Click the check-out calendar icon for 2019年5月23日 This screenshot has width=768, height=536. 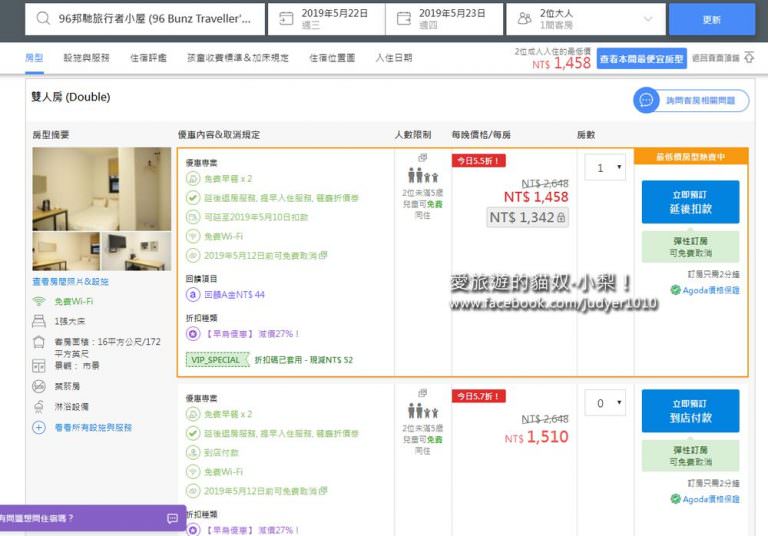(405, 18)
